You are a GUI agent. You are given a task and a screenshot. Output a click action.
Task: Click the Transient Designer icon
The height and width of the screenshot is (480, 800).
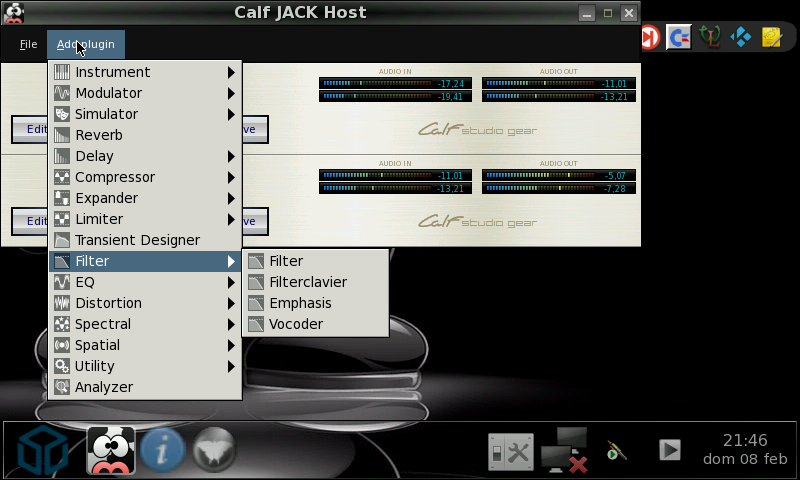tap(62, 240)
